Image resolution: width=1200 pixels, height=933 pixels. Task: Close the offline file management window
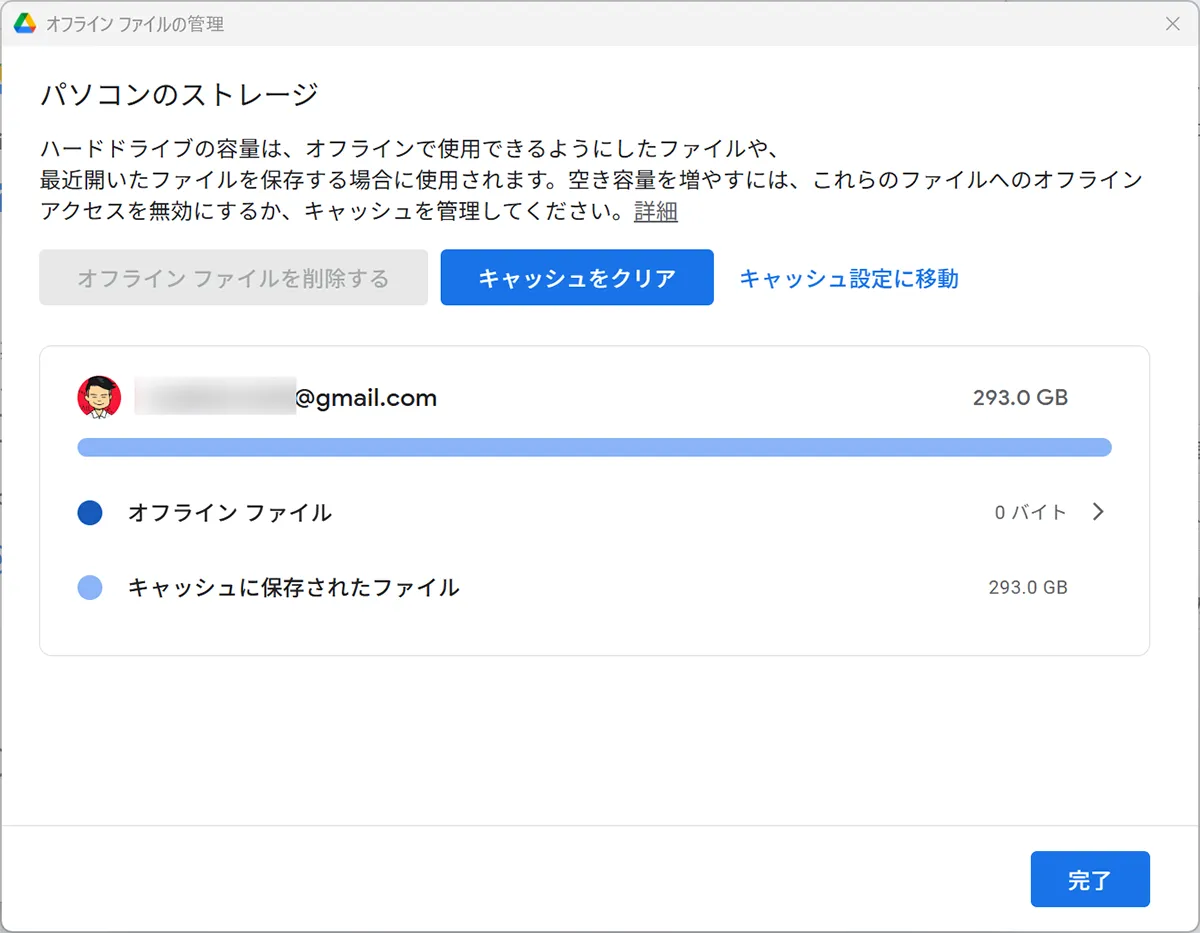[x=1173, y=24]
